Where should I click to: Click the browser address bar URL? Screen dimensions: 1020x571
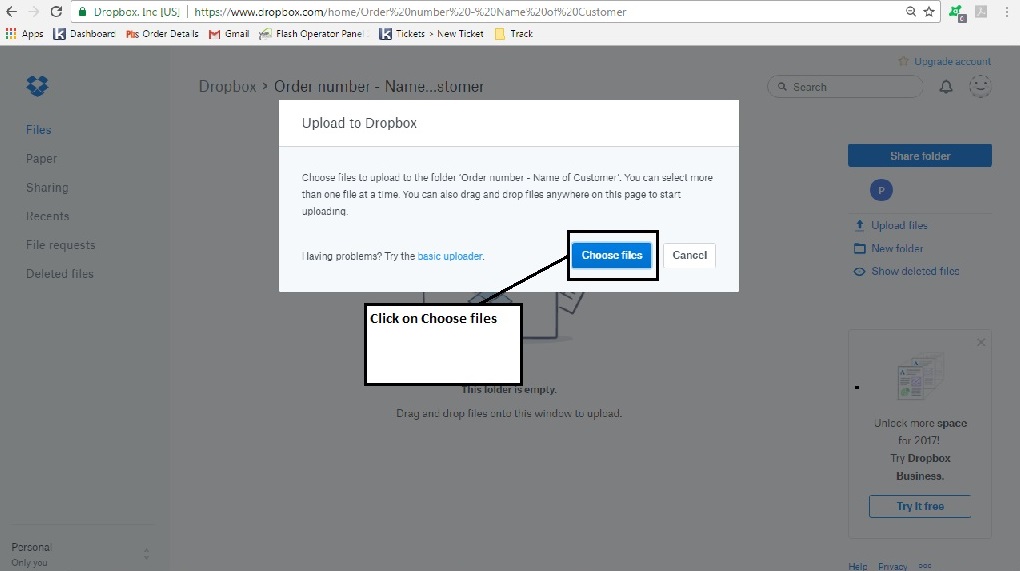tap(410, 12)
